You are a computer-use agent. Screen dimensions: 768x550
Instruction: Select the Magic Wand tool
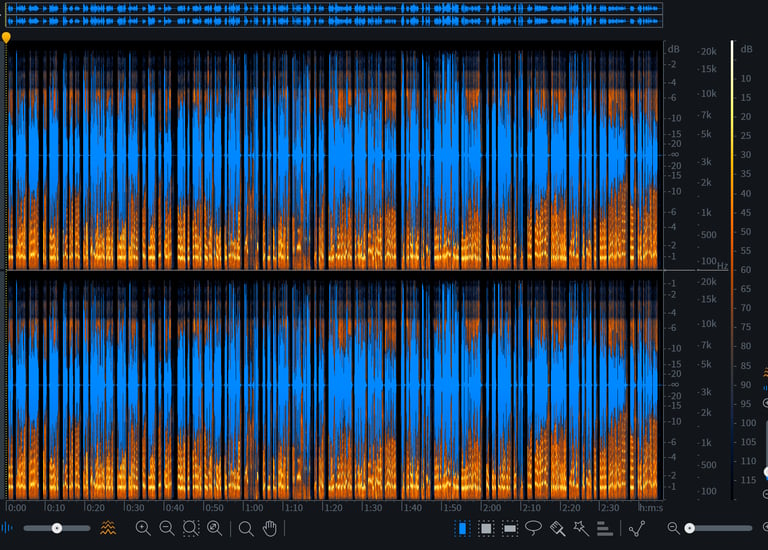pyautogui.click(x=581, y=528)
